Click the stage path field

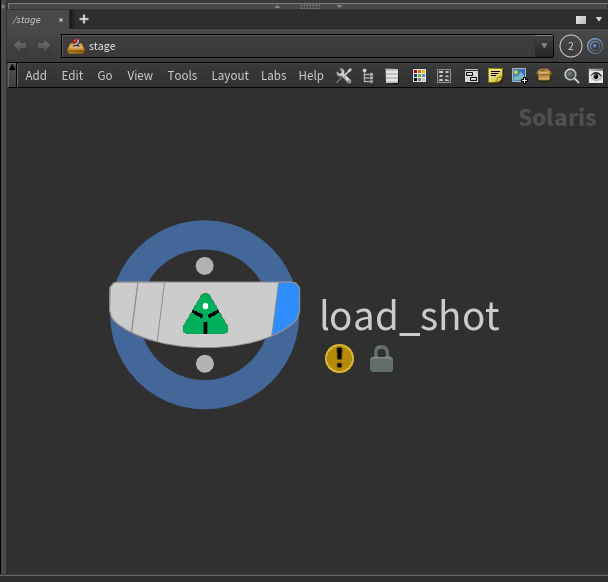[x=307, y=46]
